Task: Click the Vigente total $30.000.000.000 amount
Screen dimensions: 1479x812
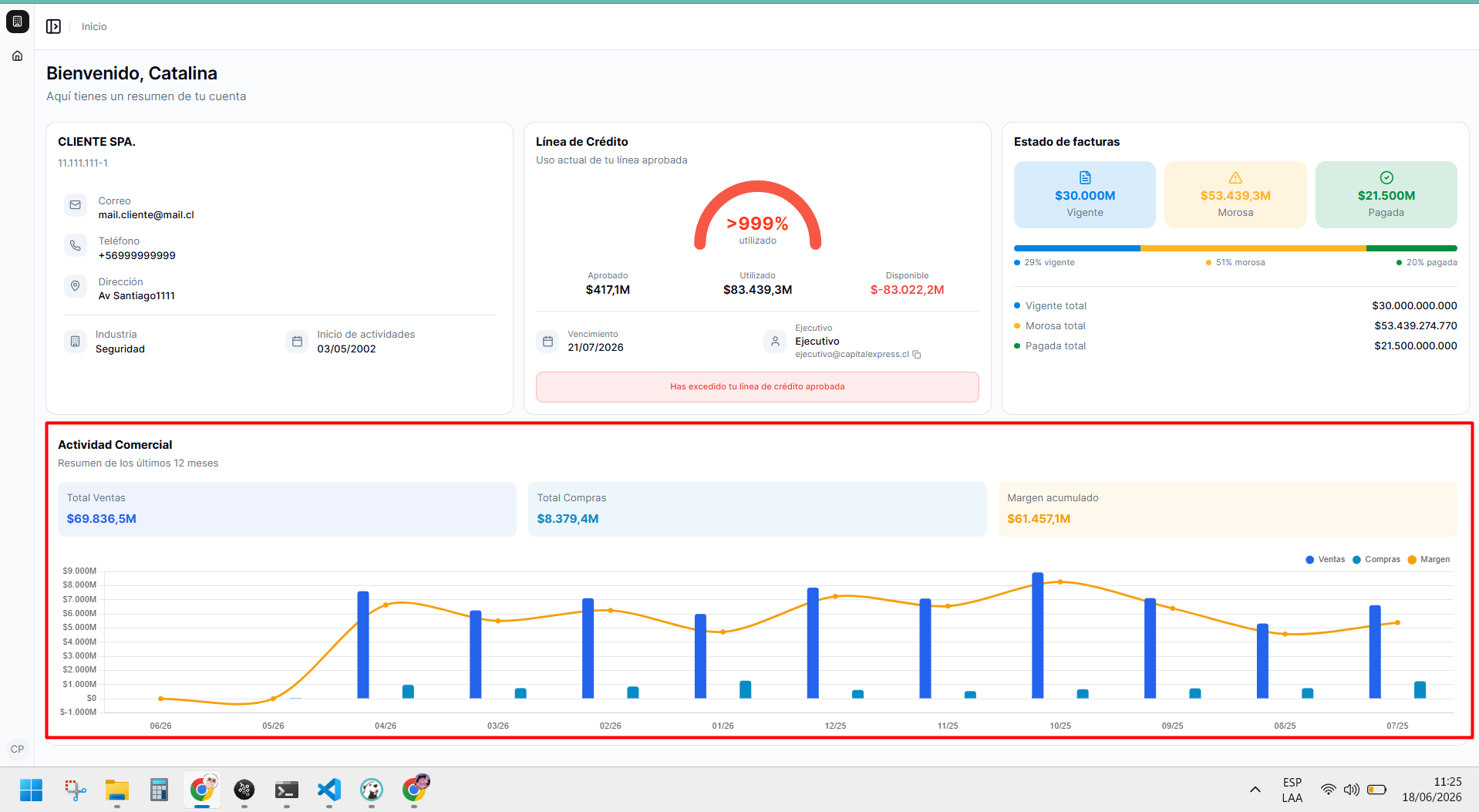Action: (x=1414, y=306)
